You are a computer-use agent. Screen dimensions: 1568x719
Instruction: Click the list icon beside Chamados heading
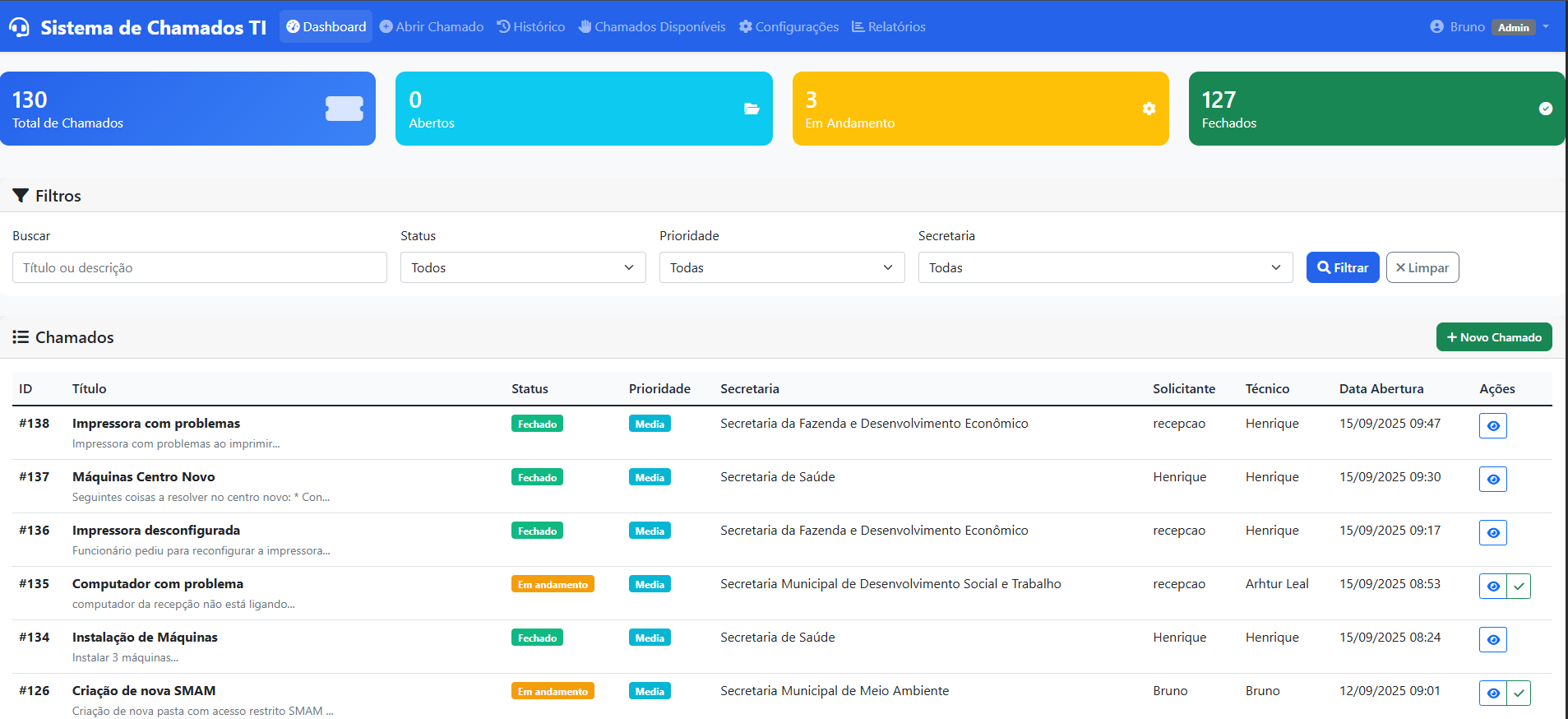[x=21, y=337]
